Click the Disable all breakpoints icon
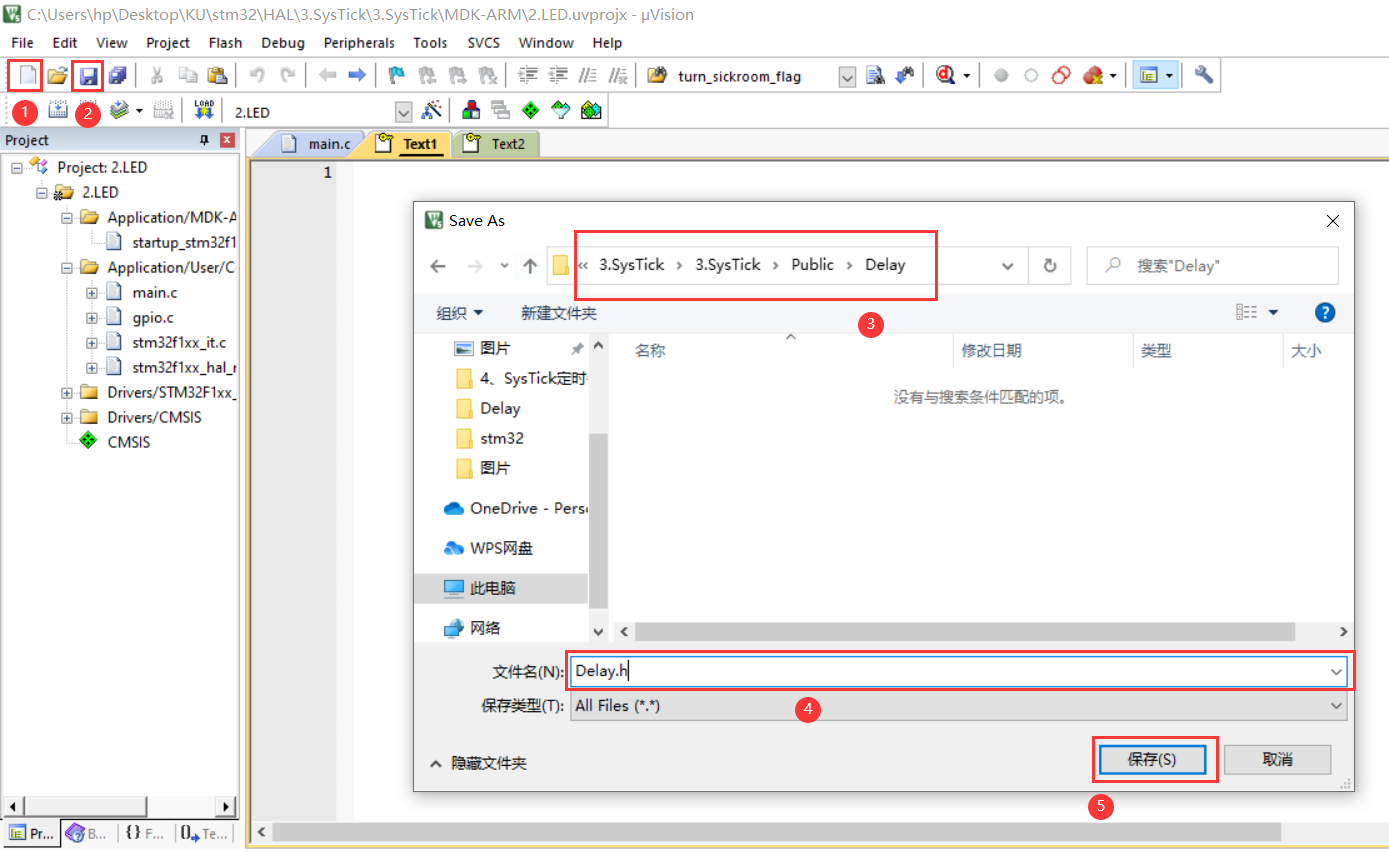 click(x=1061, y=75)
